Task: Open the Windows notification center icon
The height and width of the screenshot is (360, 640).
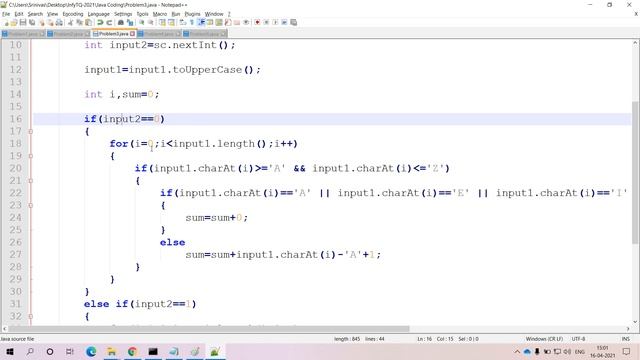Action: [627, 351]
